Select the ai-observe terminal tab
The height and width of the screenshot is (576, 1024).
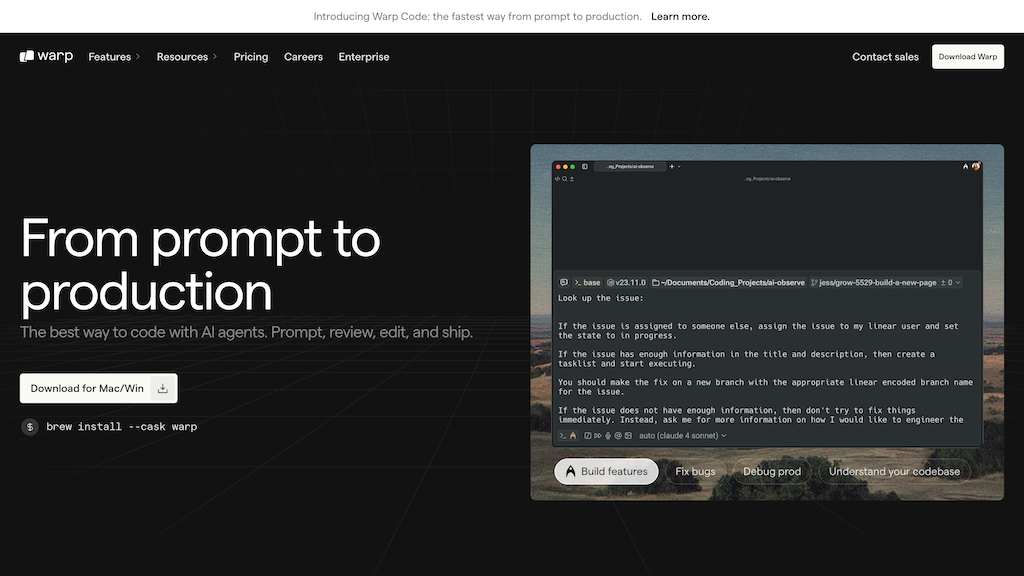pyautogui.click(x=630, y=167)
